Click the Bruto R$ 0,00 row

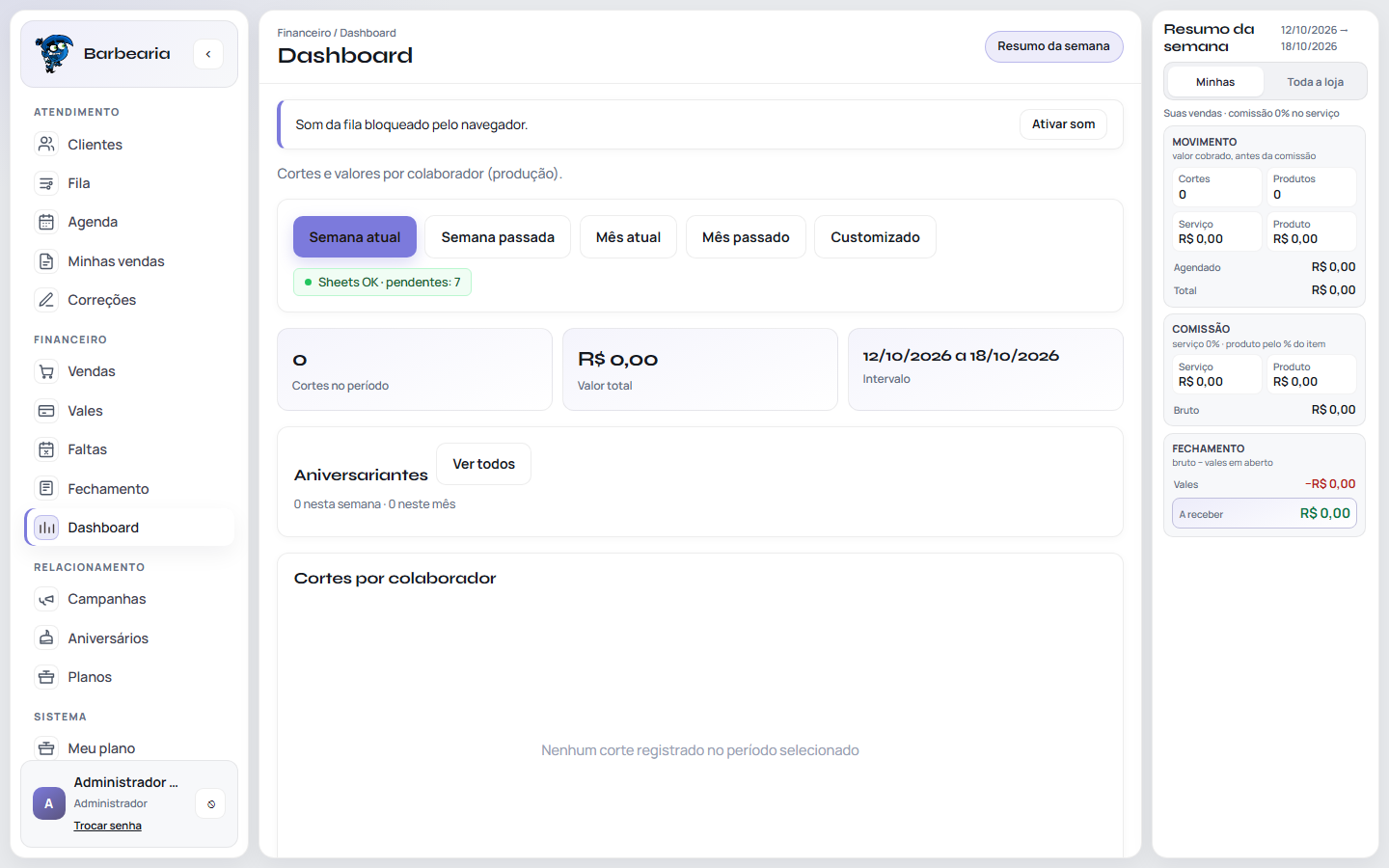pos(1265,410)
